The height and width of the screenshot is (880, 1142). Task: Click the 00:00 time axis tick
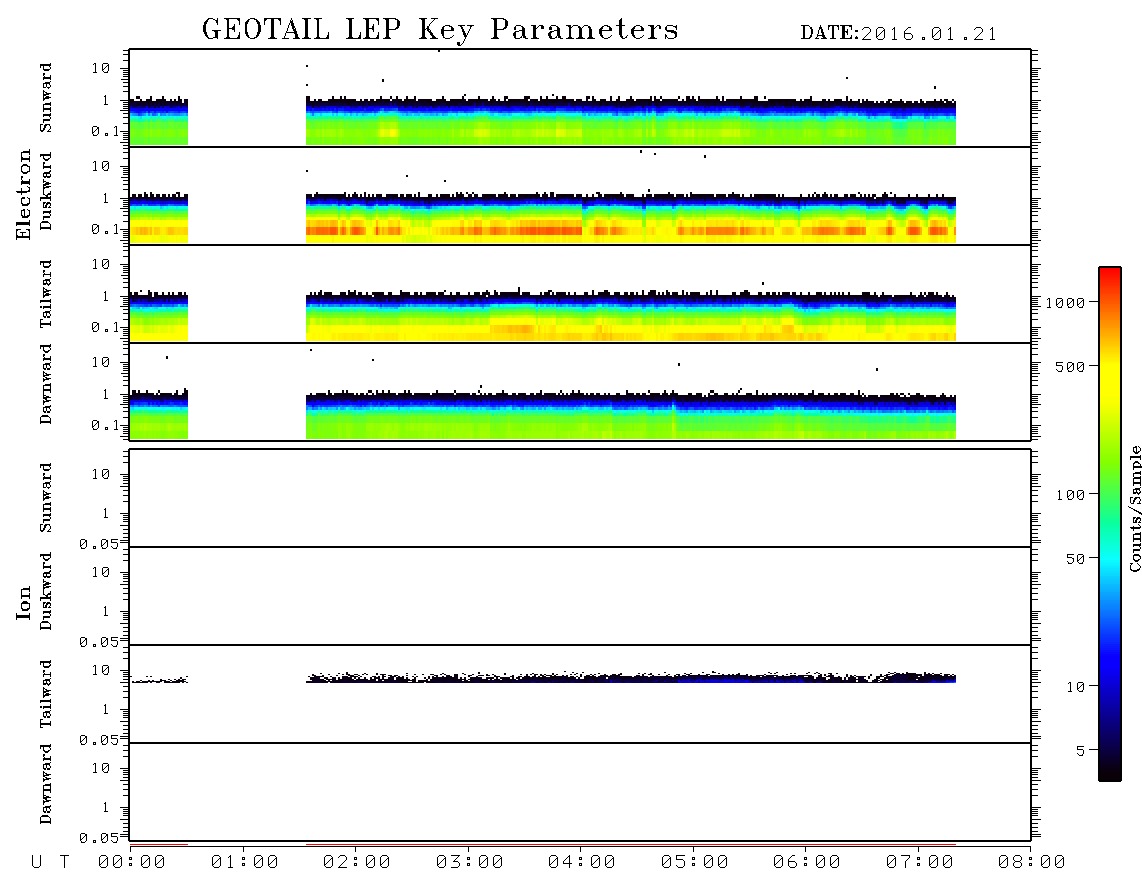pos(132,862)
